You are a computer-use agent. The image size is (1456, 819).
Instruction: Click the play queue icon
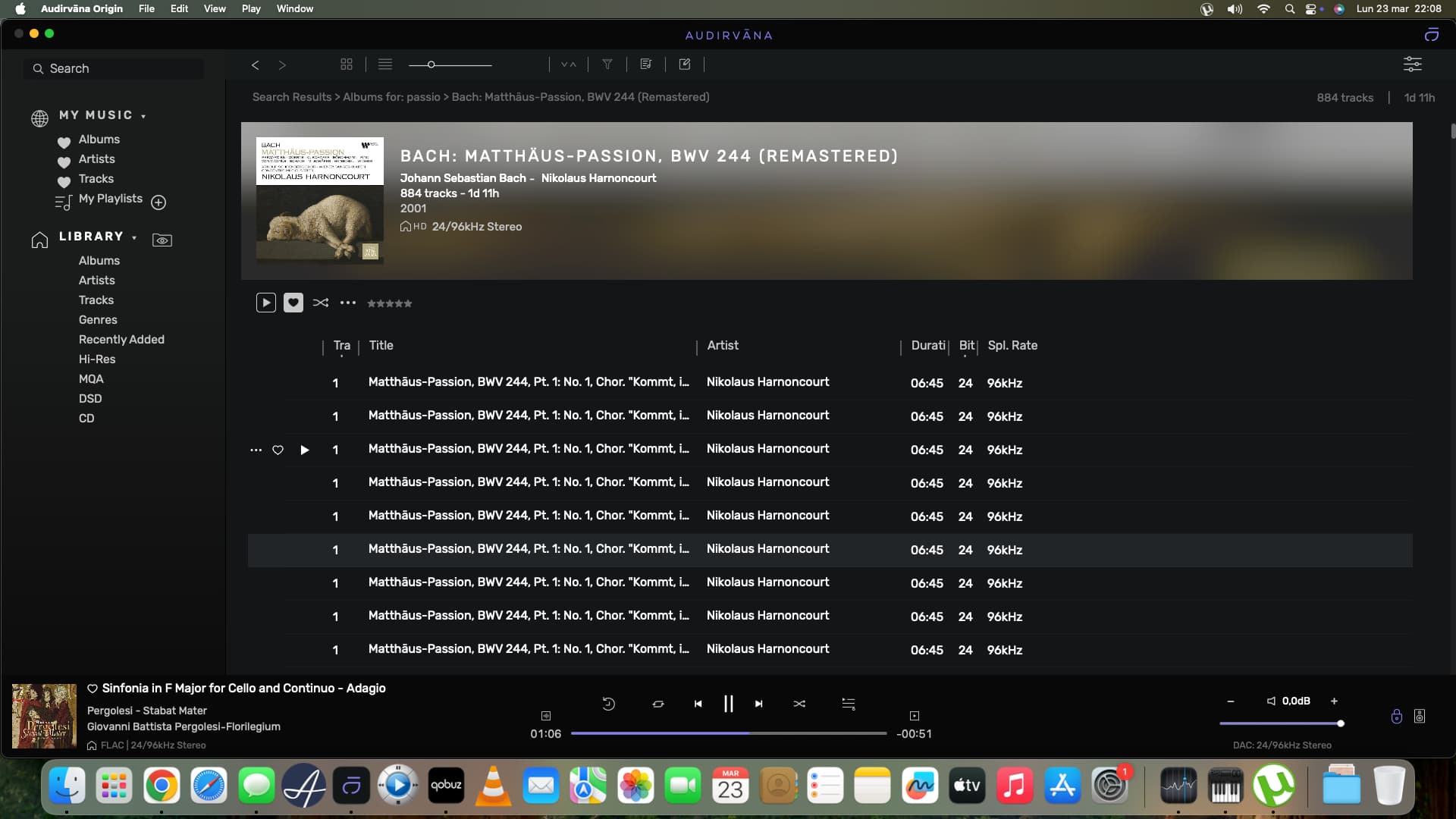click(849, 704)
